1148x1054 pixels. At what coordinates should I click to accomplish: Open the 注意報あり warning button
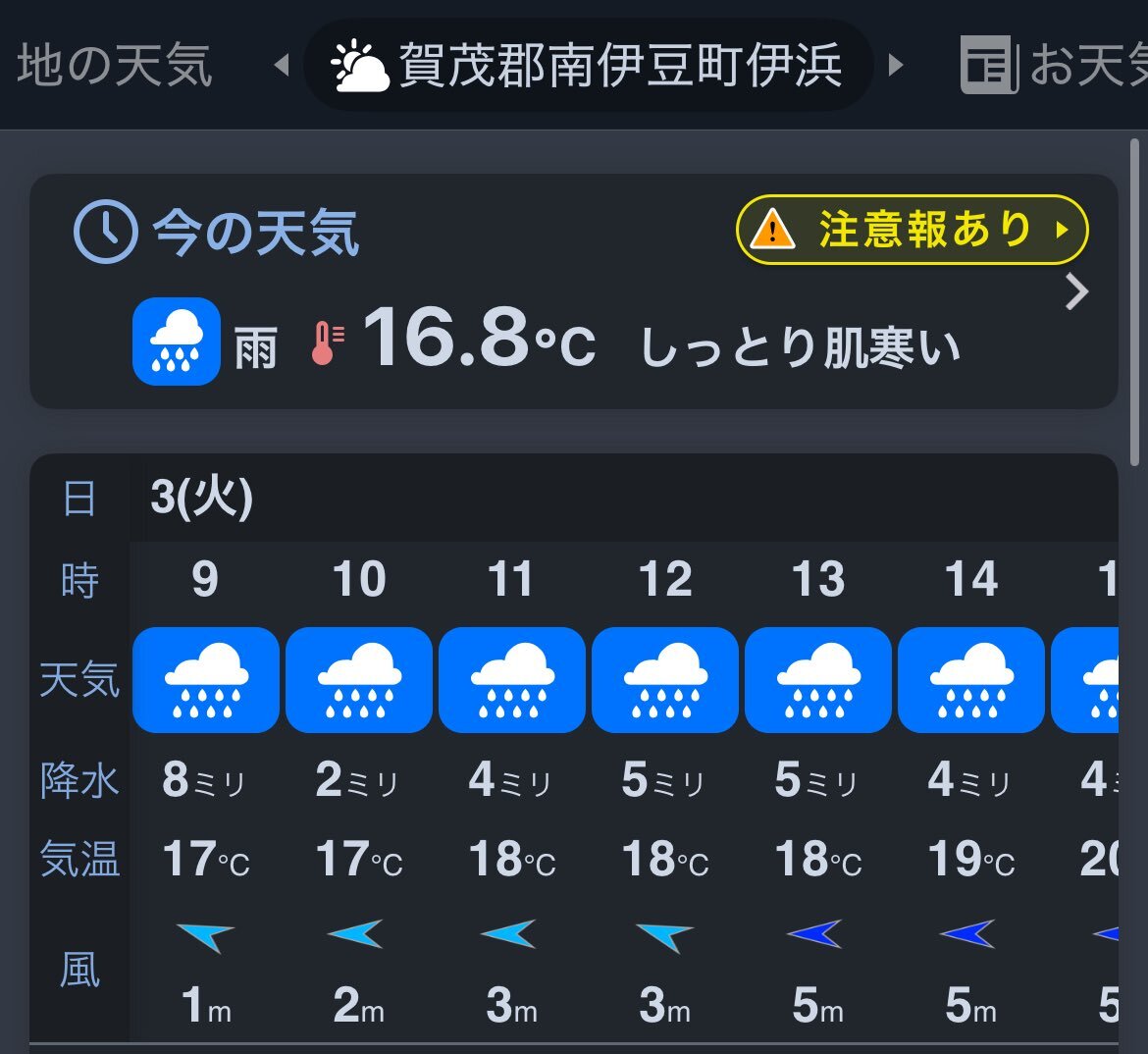pyautogui.click(x=913, y=230)
